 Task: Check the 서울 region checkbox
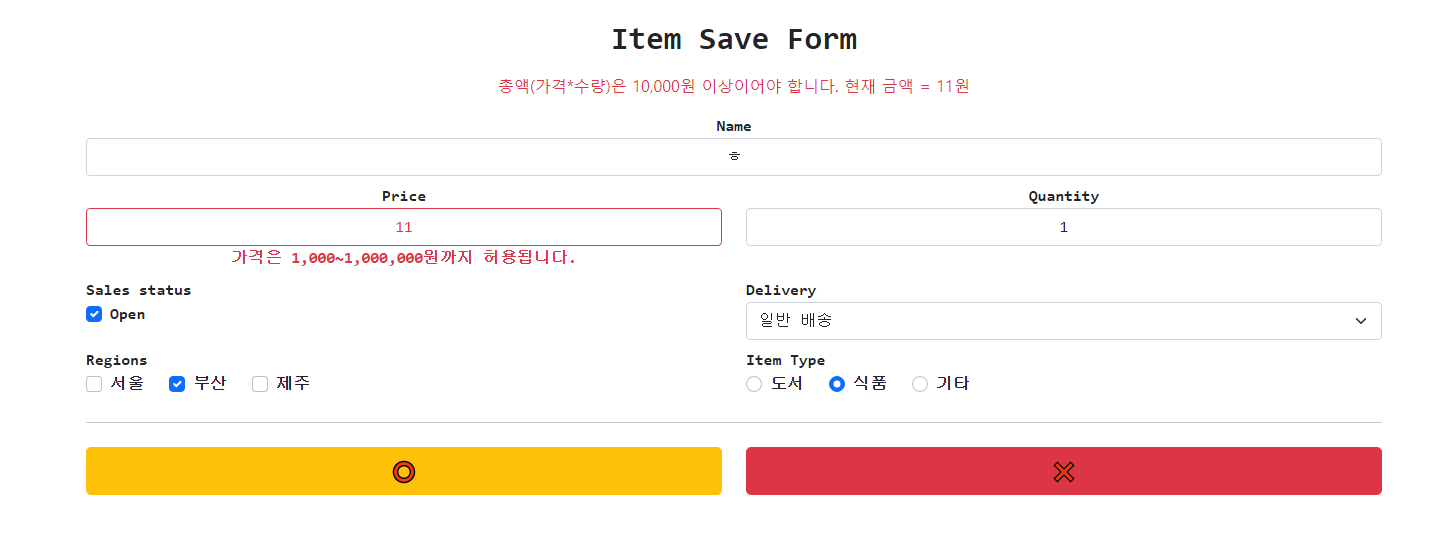coord(94,384)
